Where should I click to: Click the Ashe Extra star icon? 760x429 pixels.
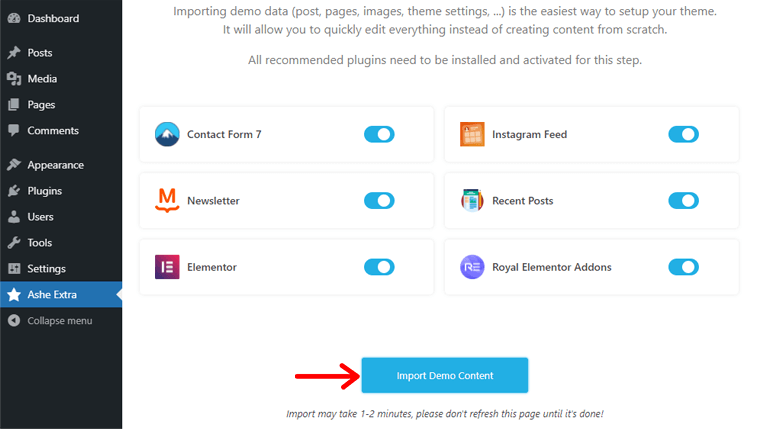[14, 295]
